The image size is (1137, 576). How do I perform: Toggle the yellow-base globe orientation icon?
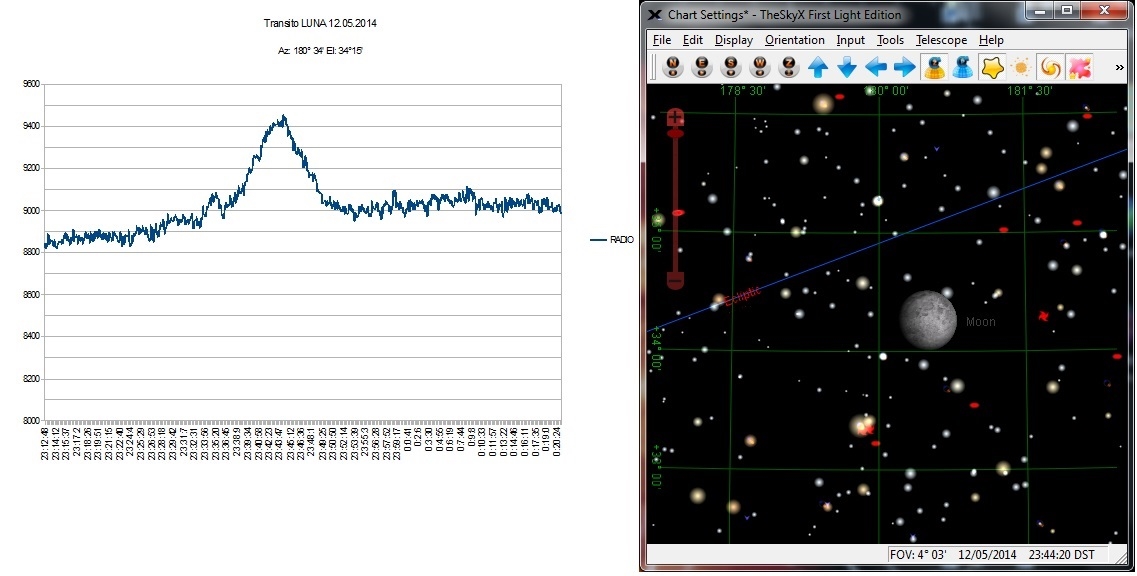tap(935, 67)
